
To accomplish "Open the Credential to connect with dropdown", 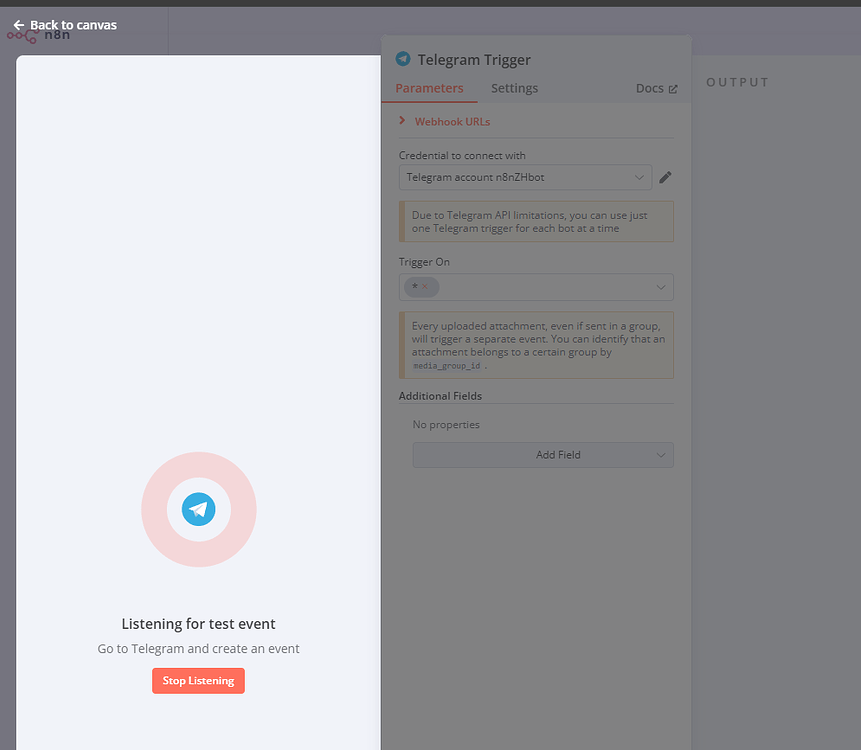I will (x=525, y=177).
